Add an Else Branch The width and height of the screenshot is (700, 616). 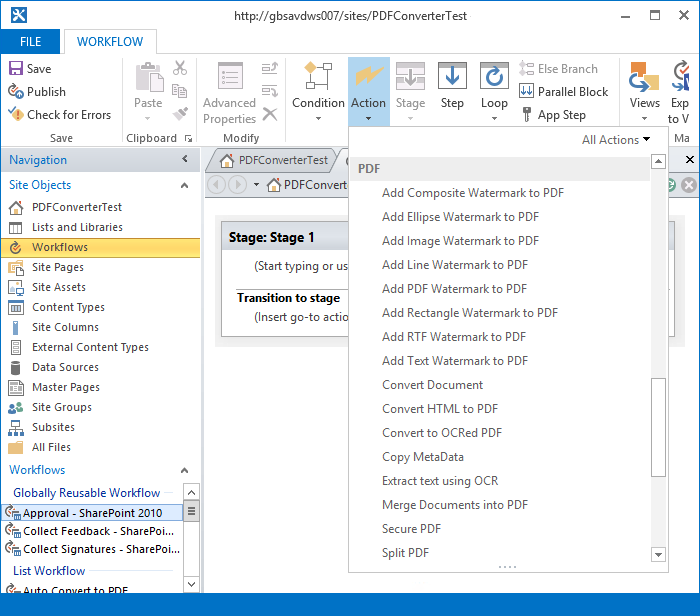click(x=558, y=69)
